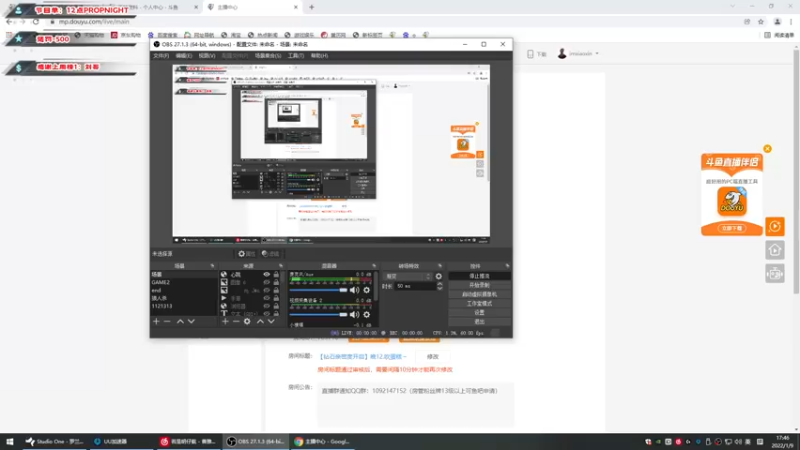Mute the second mixer audio channel
The width and height of the screenshot is (800, 450).
tap(355, 314)
